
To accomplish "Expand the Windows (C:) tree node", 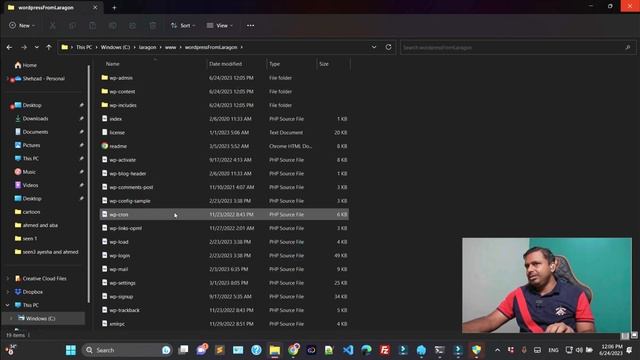I will click(11, 318).
